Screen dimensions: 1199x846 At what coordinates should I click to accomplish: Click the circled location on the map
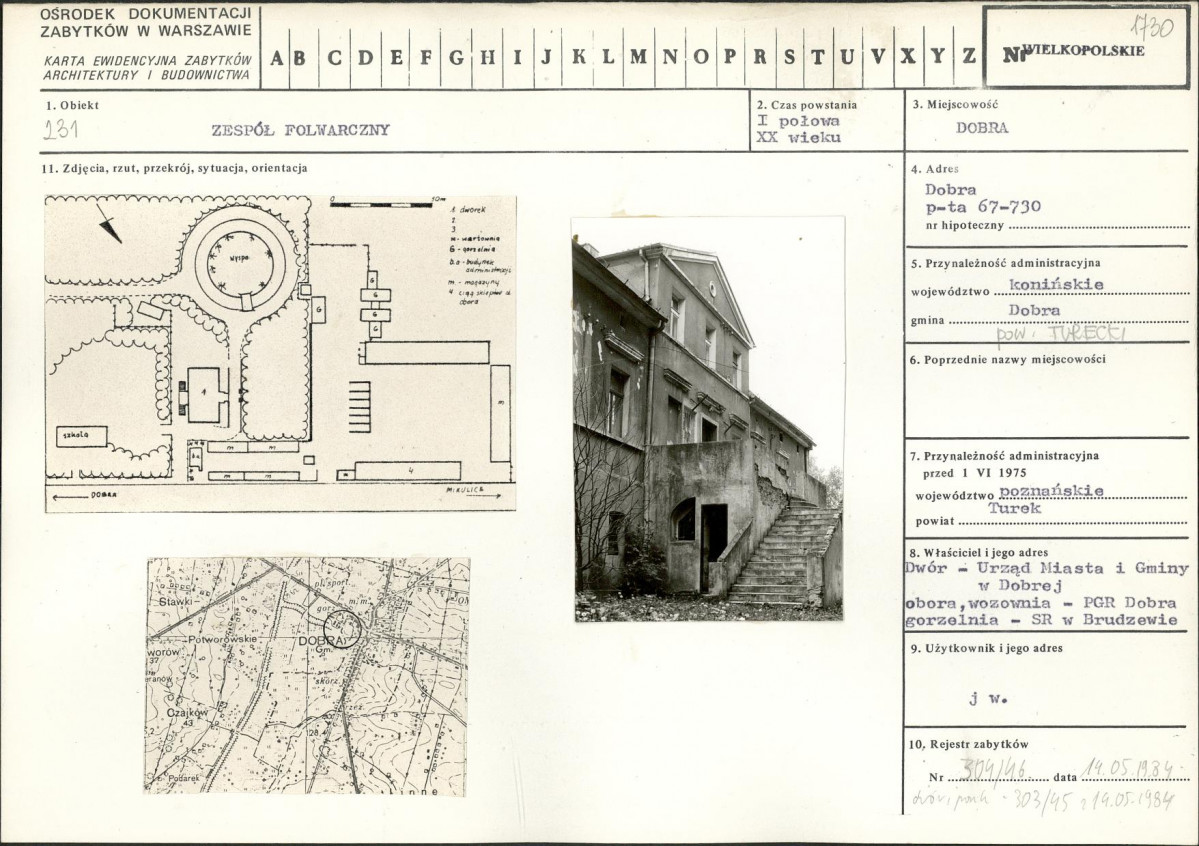point(342,630)
